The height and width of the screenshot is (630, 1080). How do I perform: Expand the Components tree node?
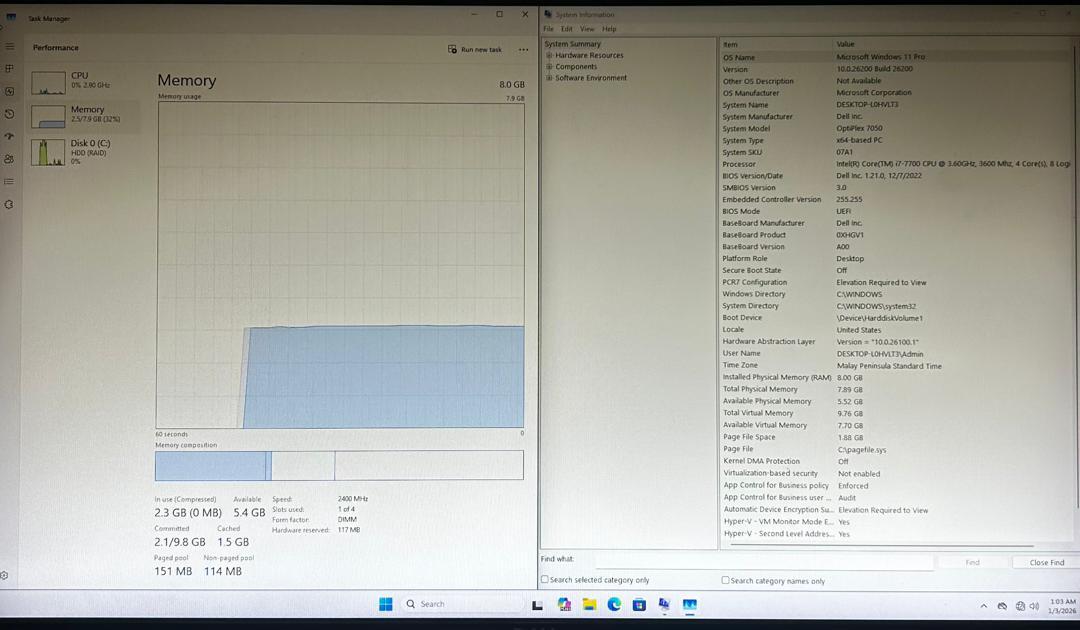tap(549, 67)
